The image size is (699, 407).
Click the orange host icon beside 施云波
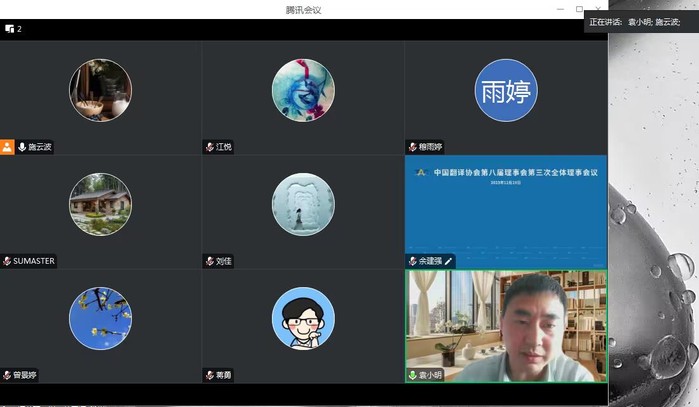click(x=7, y=147)
